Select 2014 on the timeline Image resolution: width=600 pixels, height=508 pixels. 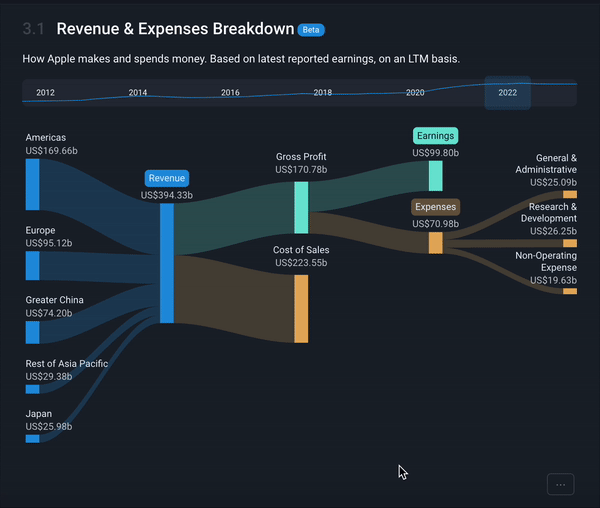[x=138, y=93]
